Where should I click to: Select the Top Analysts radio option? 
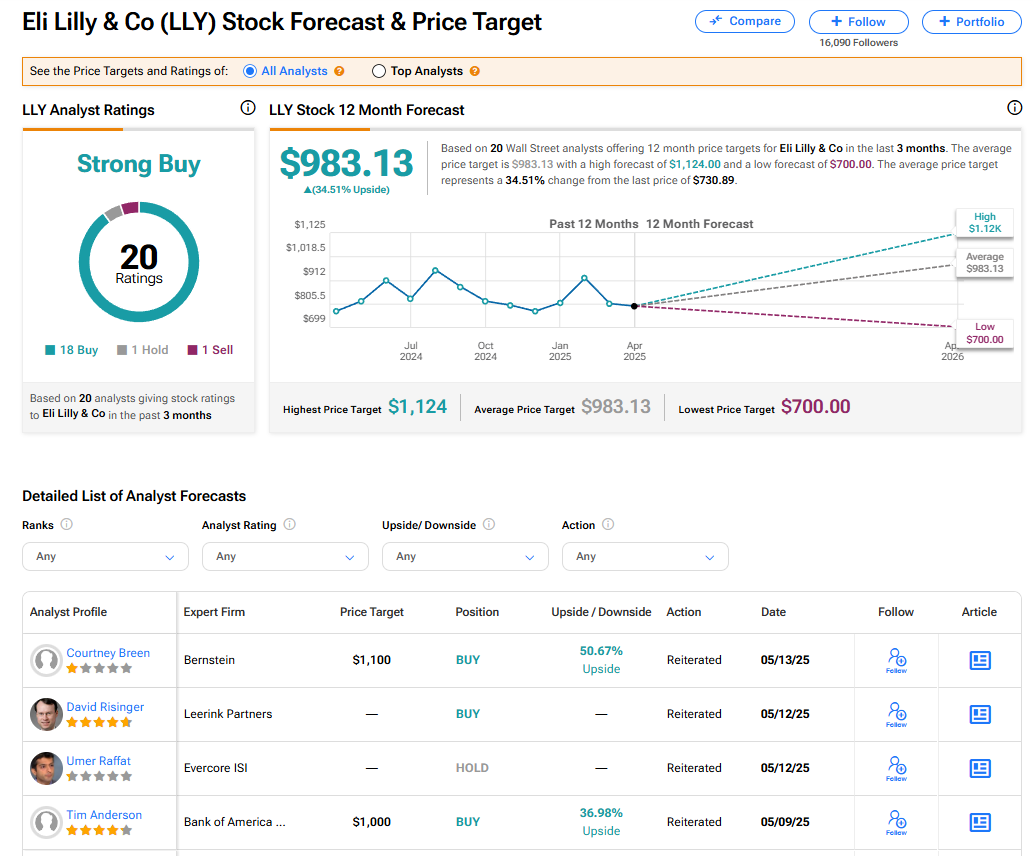[x=379, y=71]
